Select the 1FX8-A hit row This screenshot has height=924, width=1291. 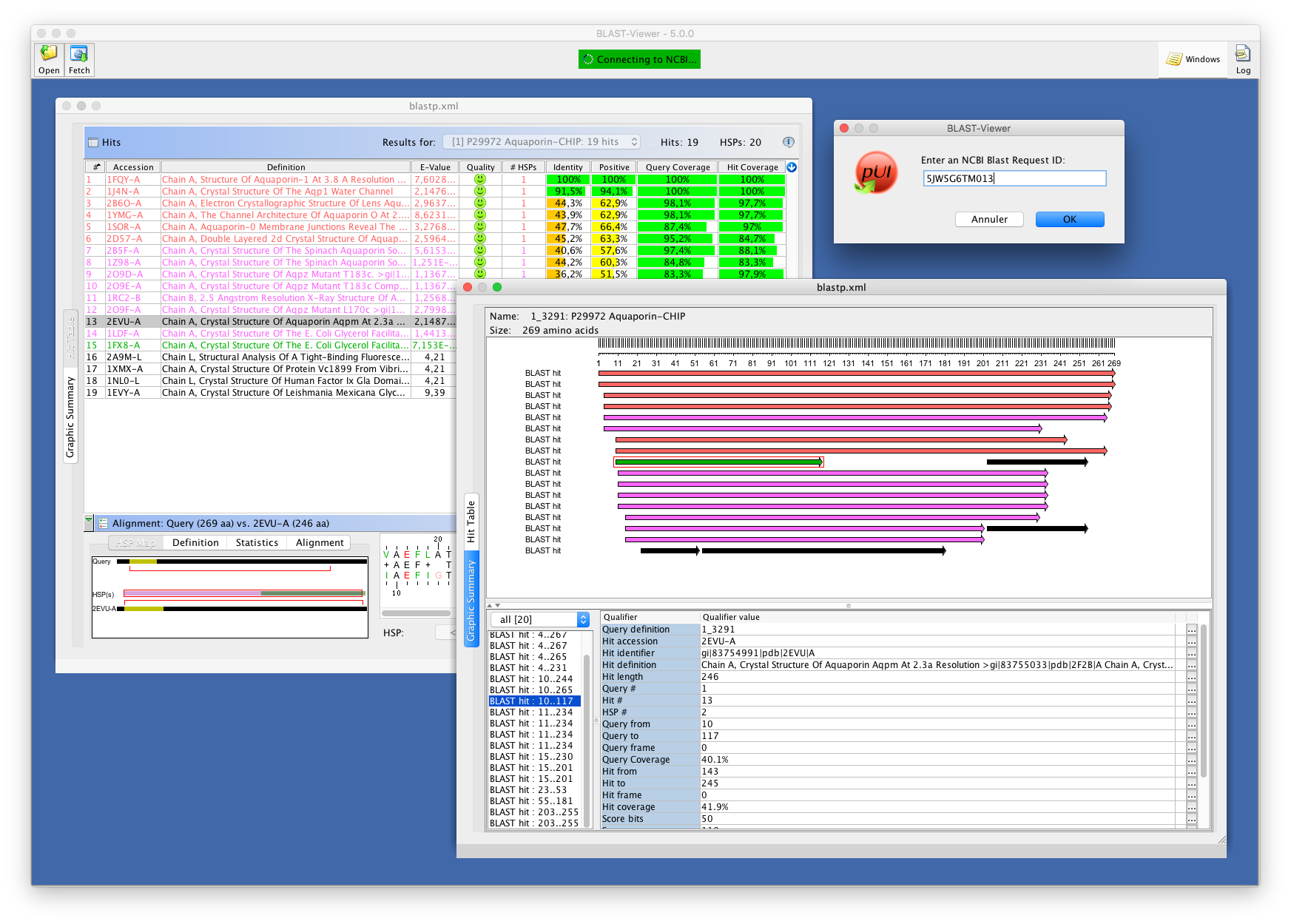(x=270, y=345)
